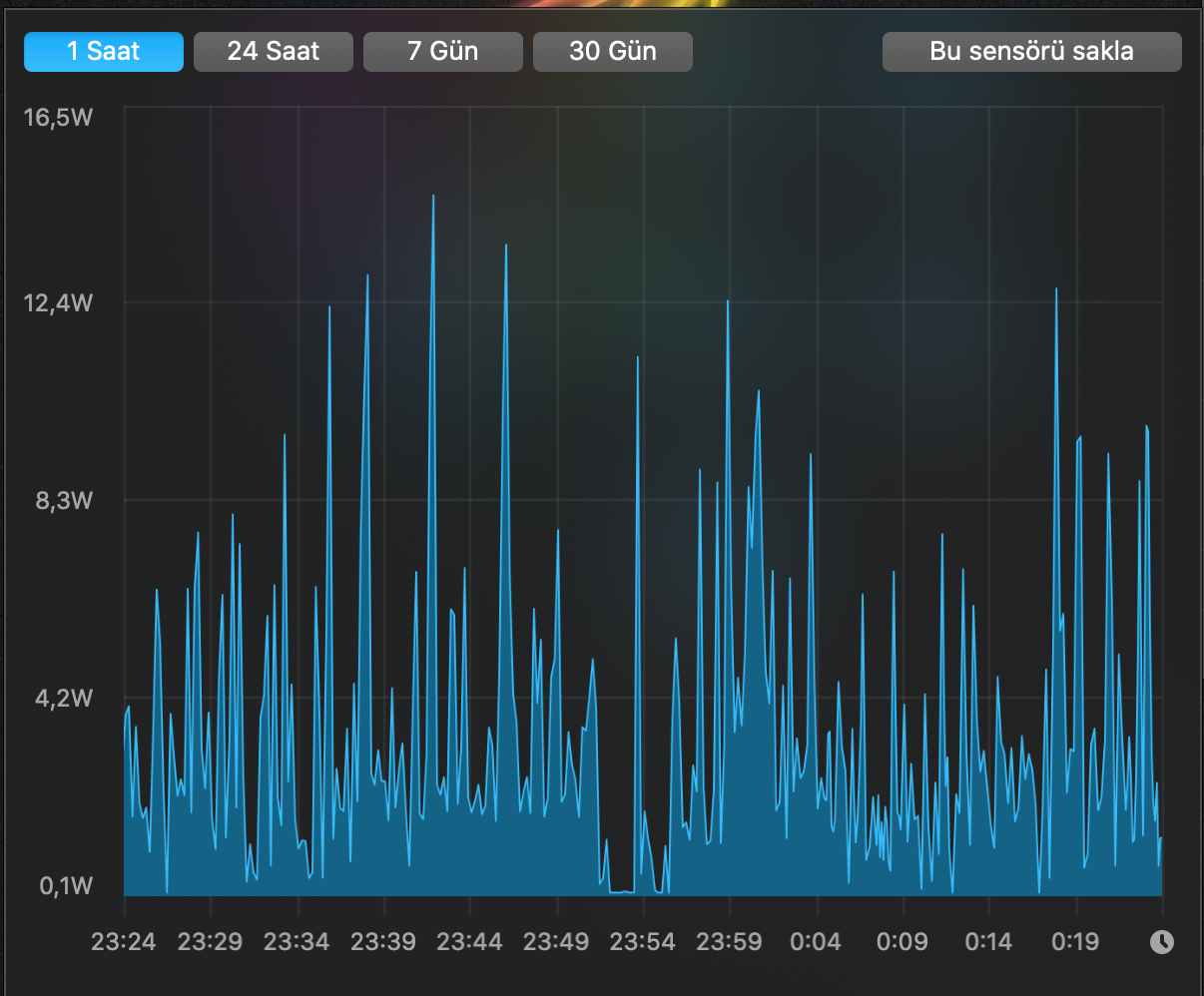Screen dimensions: 1204x996
Task: Click the 12,4W peak near 23:59
Action: 729,301
